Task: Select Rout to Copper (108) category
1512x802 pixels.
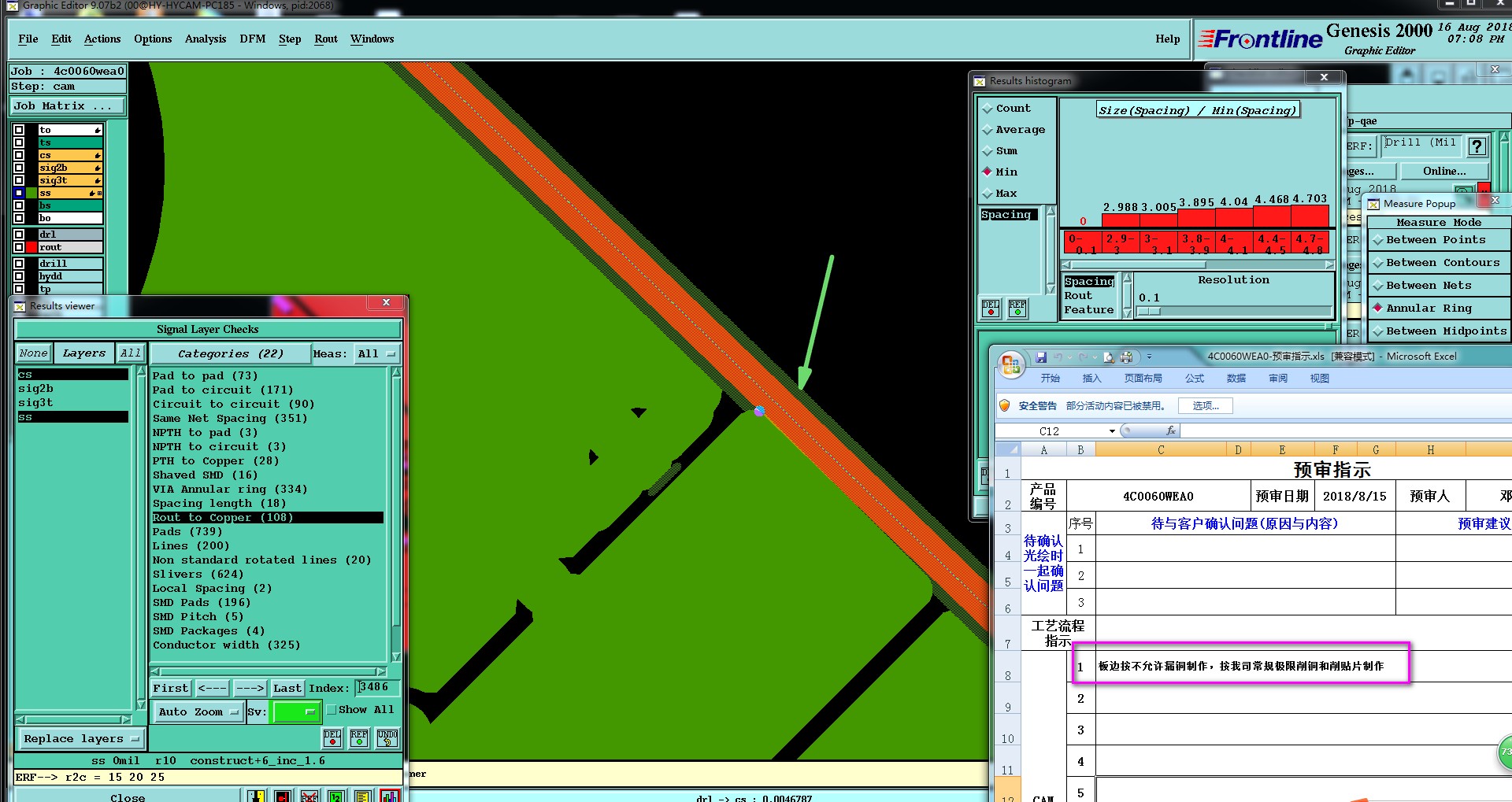Action: point(268,518)
